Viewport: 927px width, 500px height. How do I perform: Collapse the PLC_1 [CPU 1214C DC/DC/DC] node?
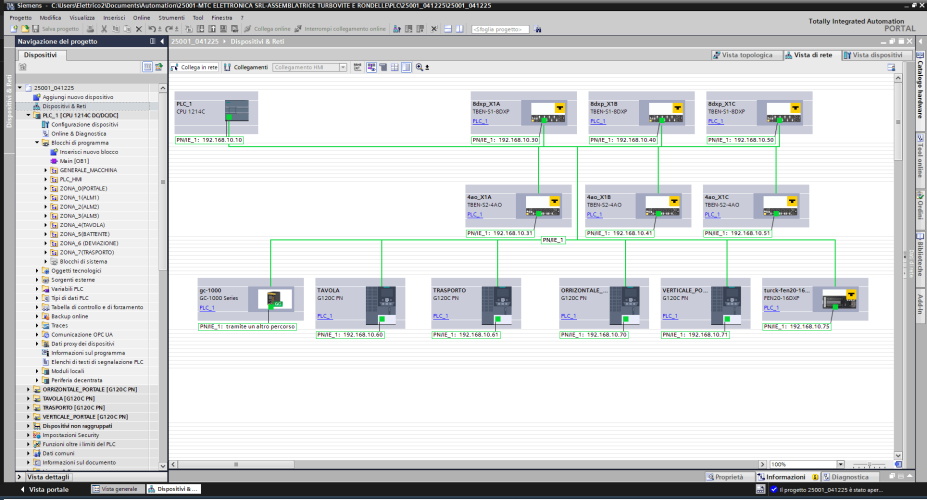(x=28, y=115)
